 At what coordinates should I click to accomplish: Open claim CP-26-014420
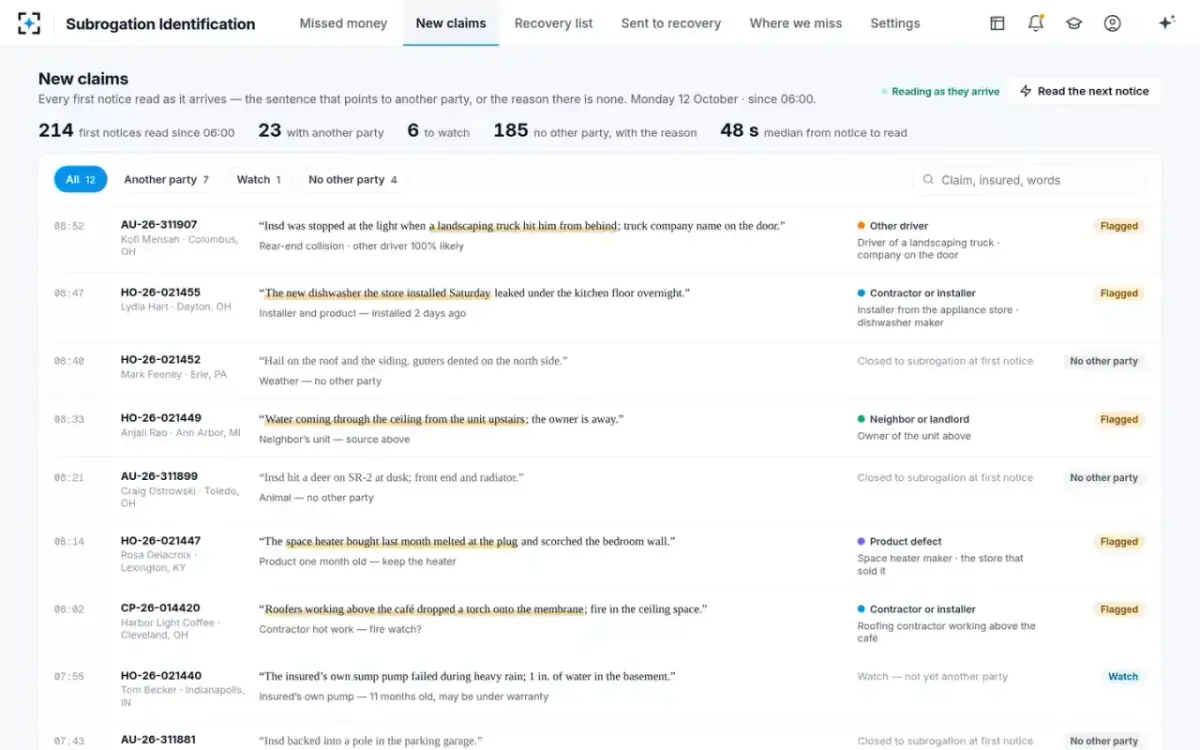pos(160,608)
